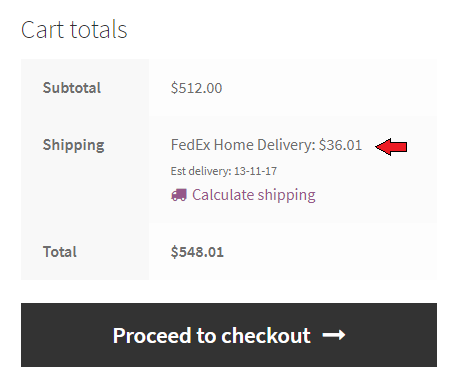Image resolution: width=463 pixels, height=391 pixels.
Task: Click the word Home in shipping method
Action: [234, 145]
